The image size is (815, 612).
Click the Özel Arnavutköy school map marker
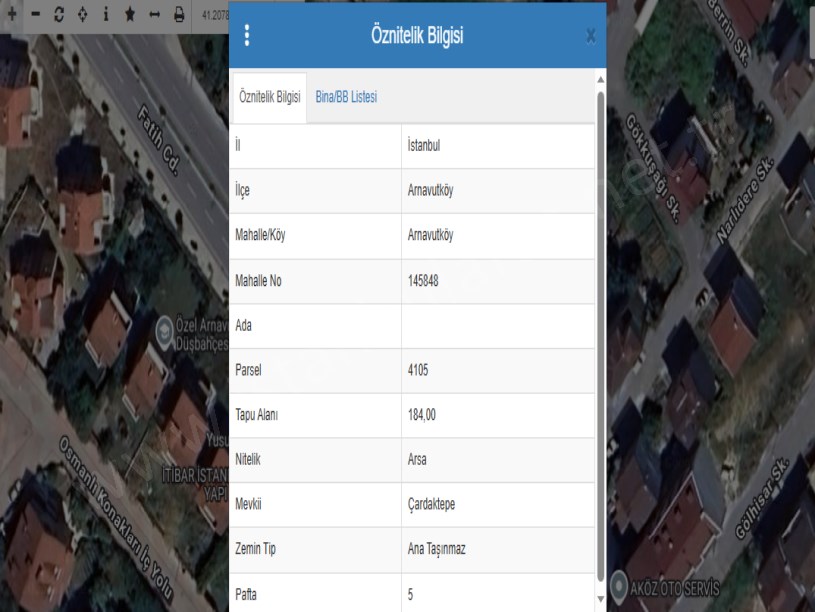(164, 326)
